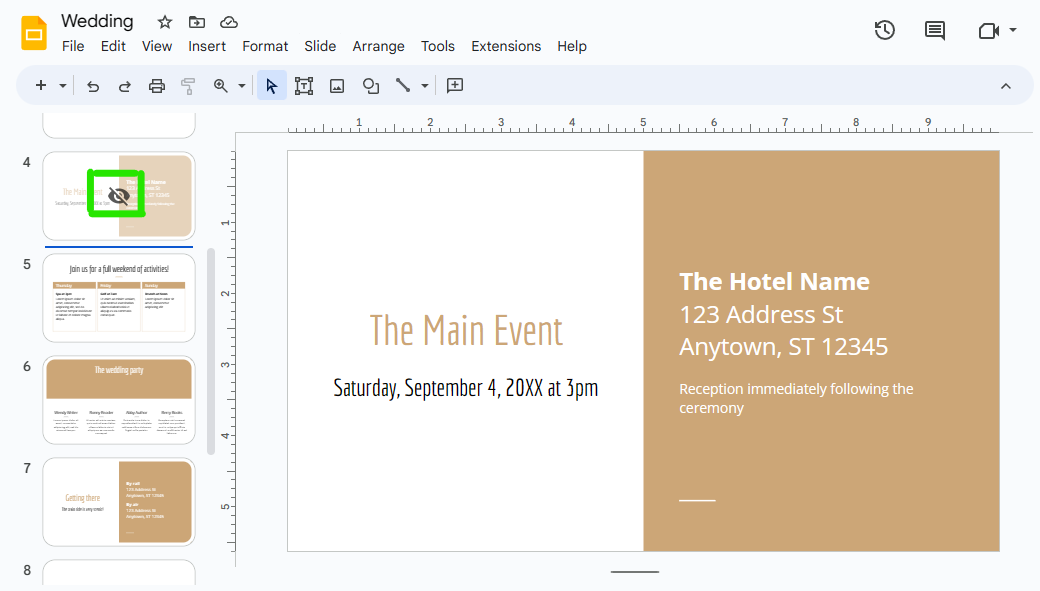Open the Slide menu
Image resolution: width=1040 pixels, height=591 pixels.
click(320, 46)
